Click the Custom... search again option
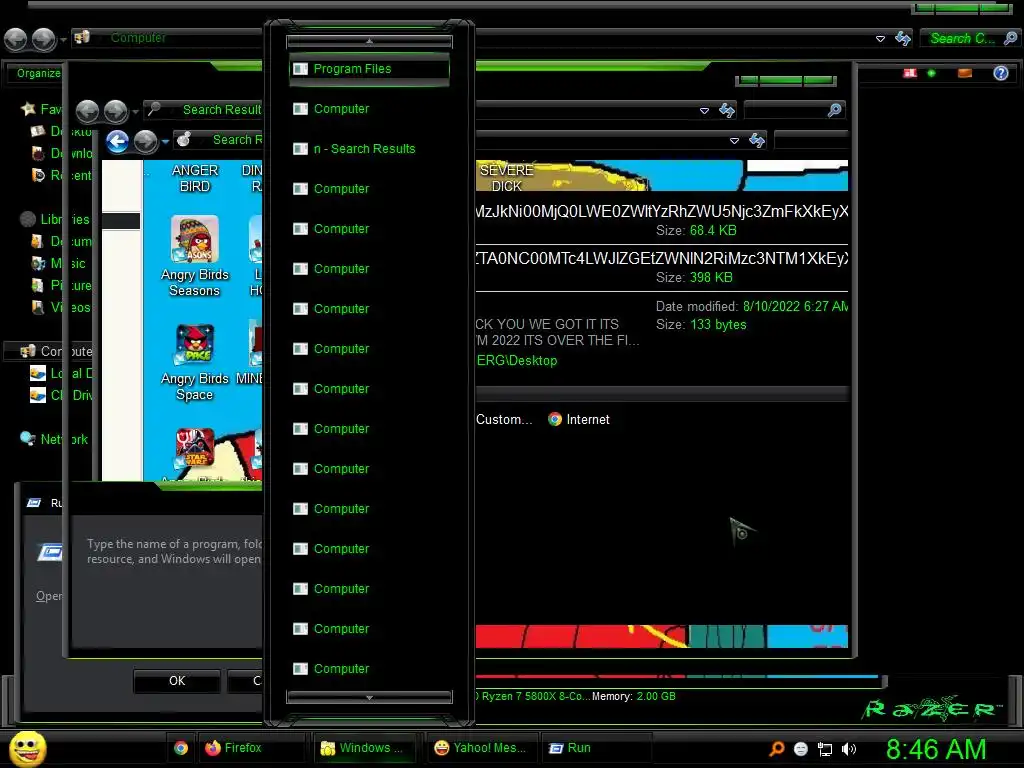The width and height of the screenshot is (1024, 768). (504, 420)
